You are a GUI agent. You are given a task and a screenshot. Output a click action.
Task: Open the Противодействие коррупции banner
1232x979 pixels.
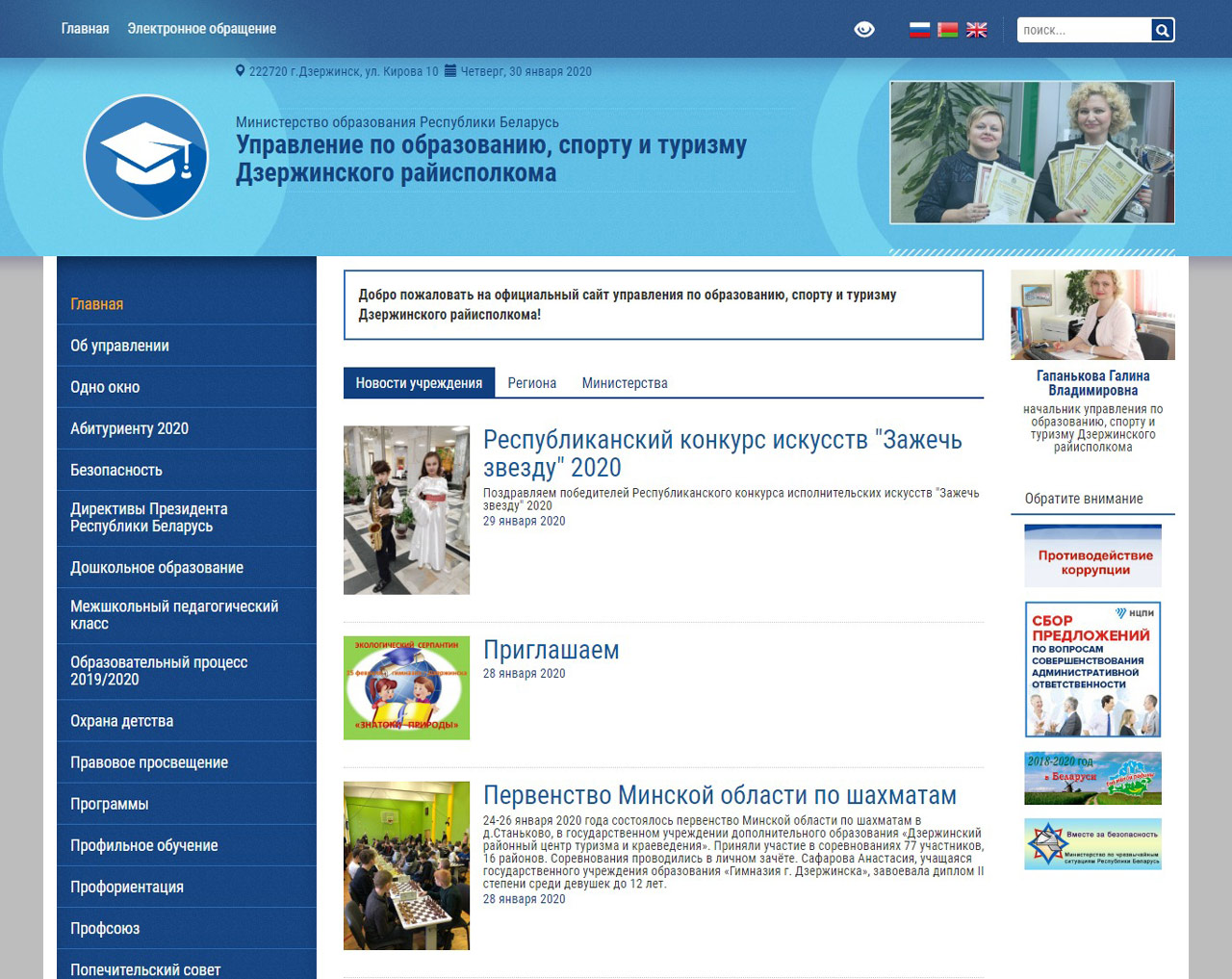click(x=1092, y=555)
